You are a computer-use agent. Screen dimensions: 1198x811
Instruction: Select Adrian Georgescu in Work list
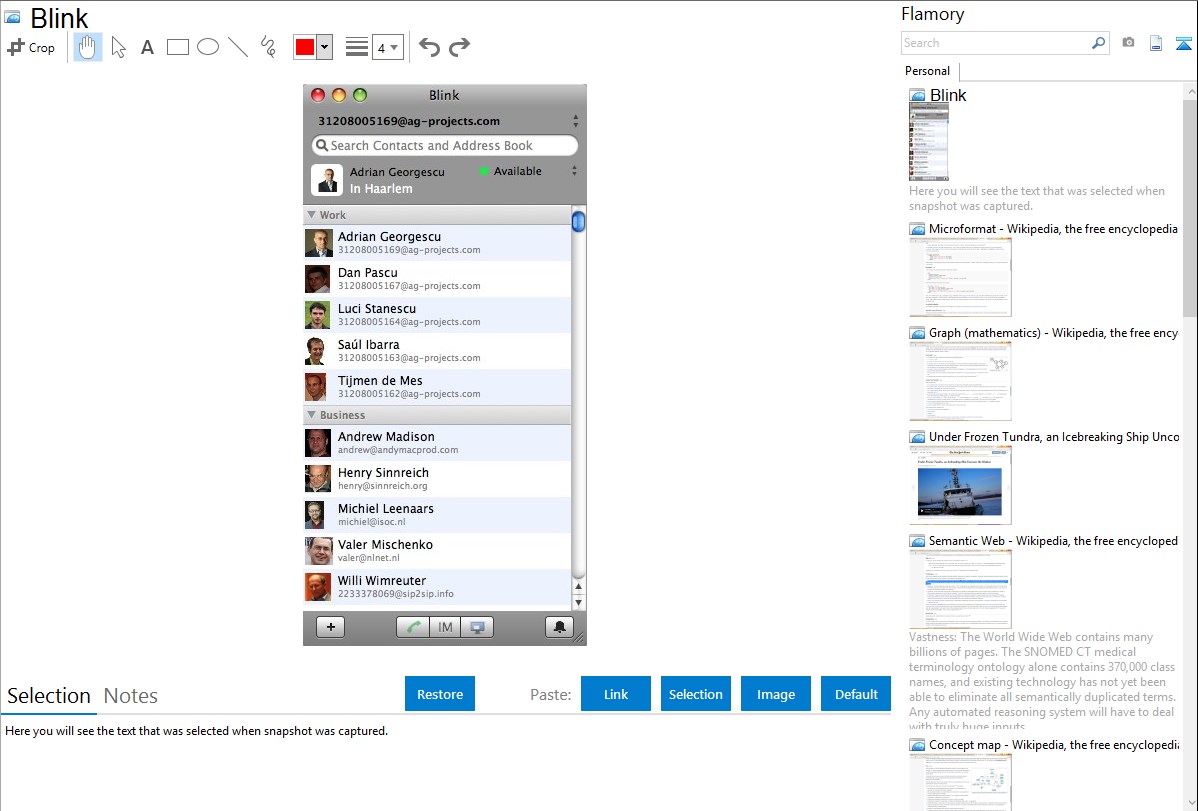[x=437, y=243]
